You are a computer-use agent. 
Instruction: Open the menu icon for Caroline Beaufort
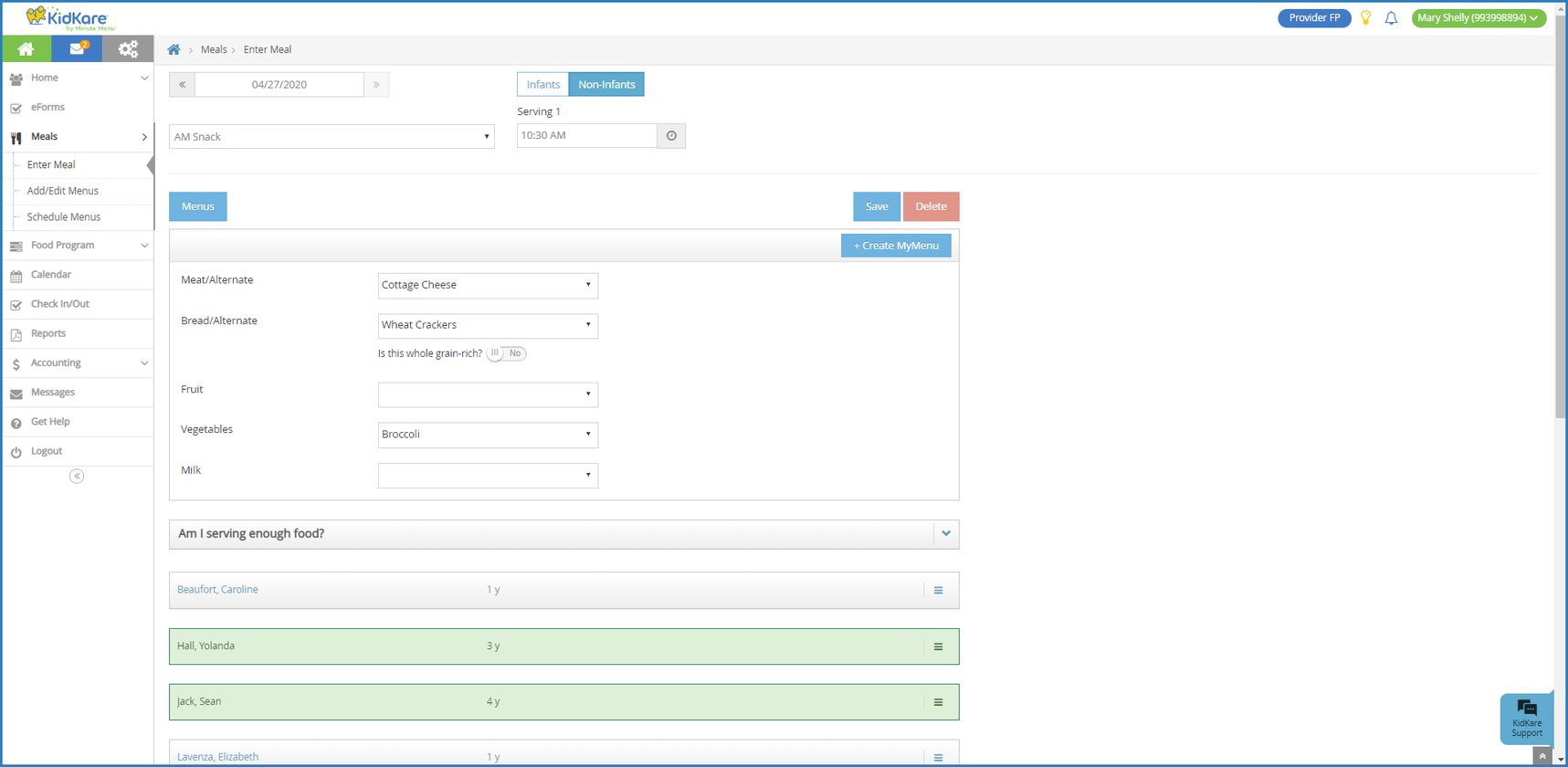(938, 591)
